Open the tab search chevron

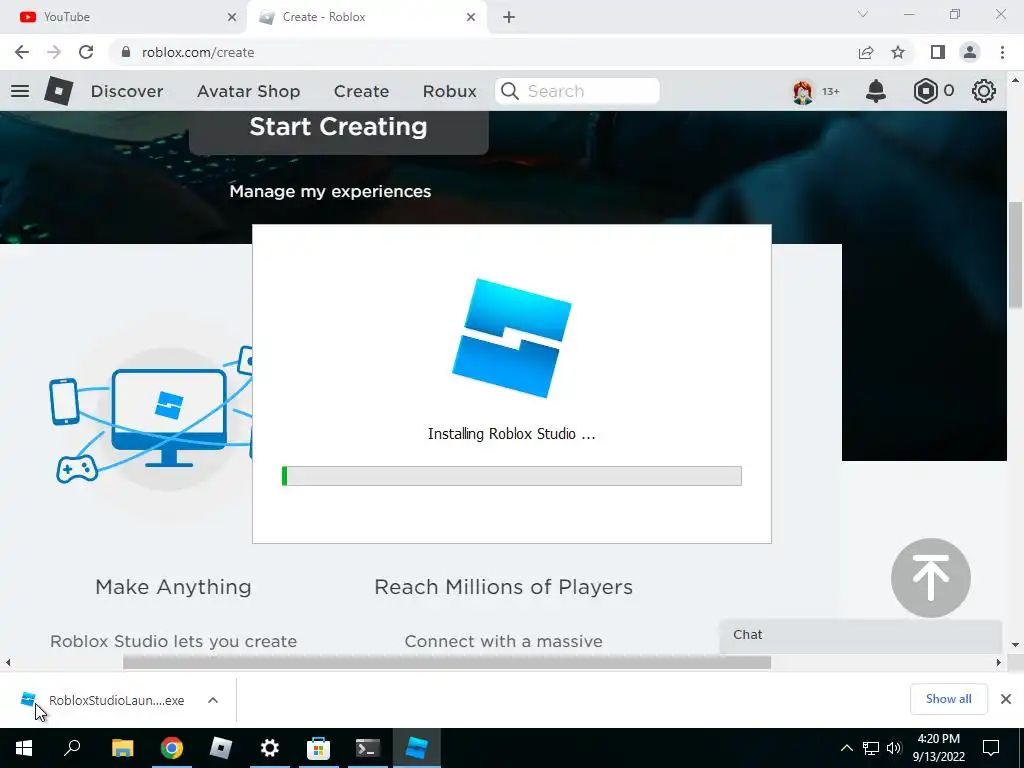pos(863,14)
